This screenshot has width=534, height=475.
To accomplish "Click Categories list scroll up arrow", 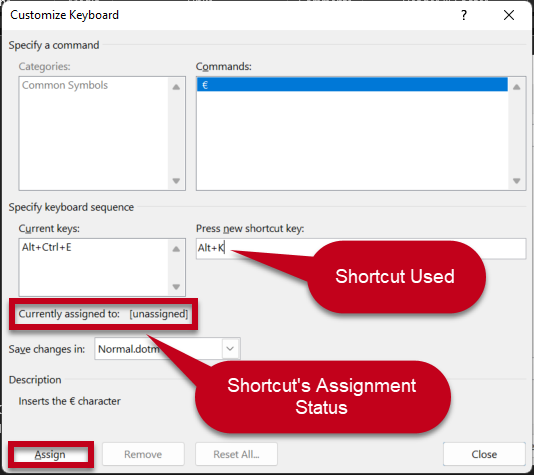I will pyautogui.click(x=176, y=87).
